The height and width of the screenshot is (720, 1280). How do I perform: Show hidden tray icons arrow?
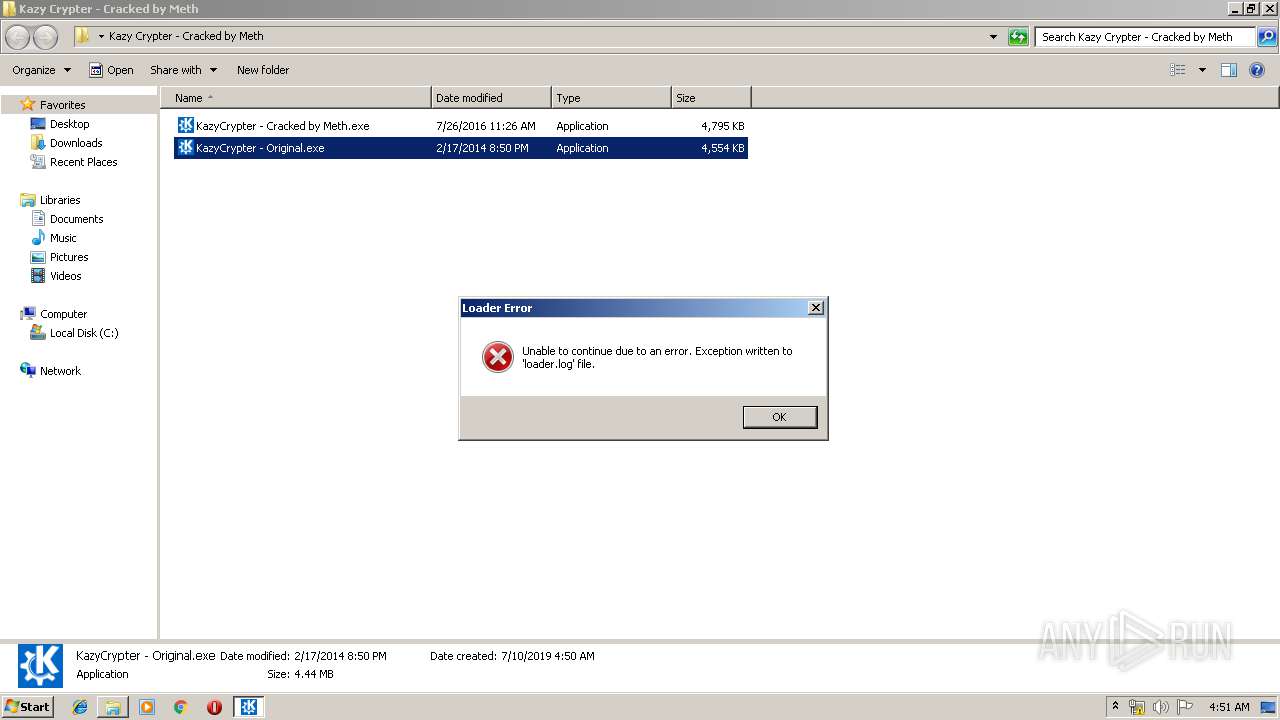point(1116,706)
